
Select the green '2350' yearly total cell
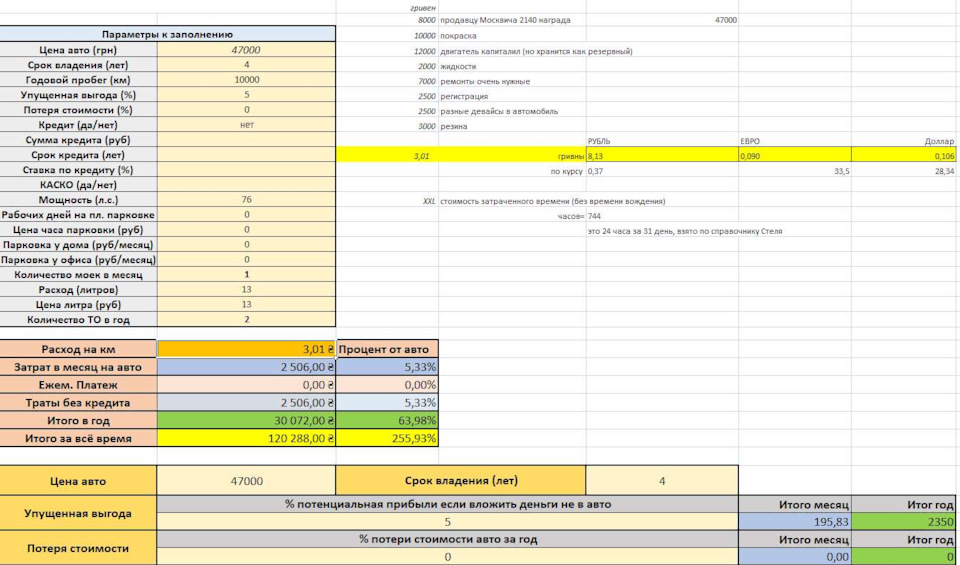pyautogui.click(x=904, y=522)
